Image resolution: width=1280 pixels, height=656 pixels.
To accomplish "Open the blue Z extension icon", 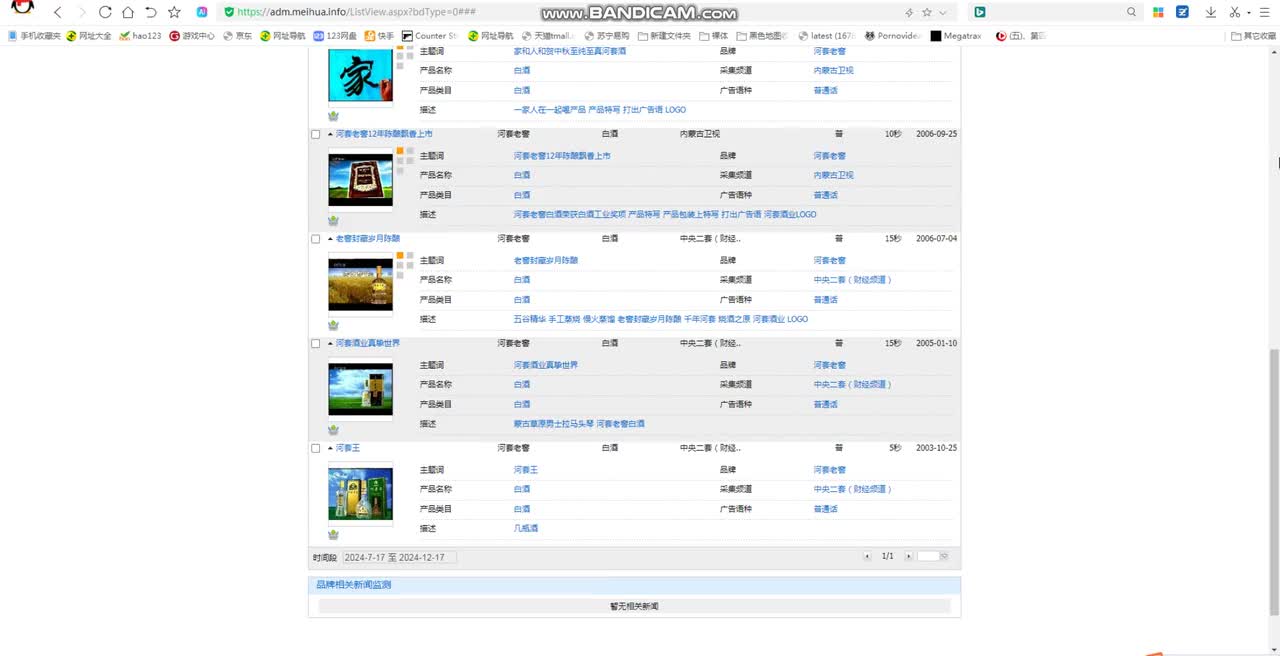I will pyautogui.click(x=1183, y=12).
